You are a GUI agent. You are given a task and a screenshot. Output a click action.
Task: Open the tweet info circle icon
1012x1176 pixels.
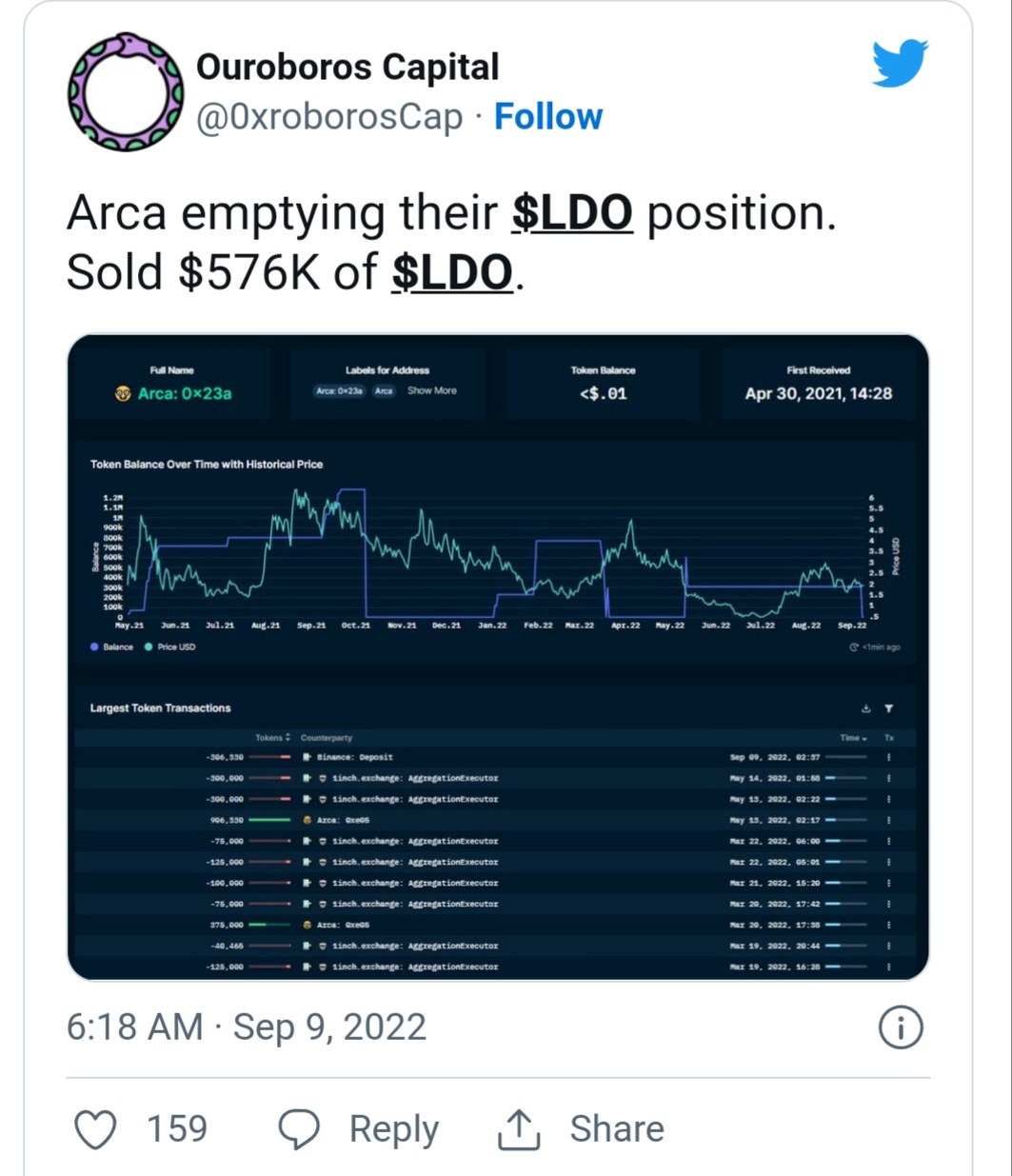tap(901, 1028)
